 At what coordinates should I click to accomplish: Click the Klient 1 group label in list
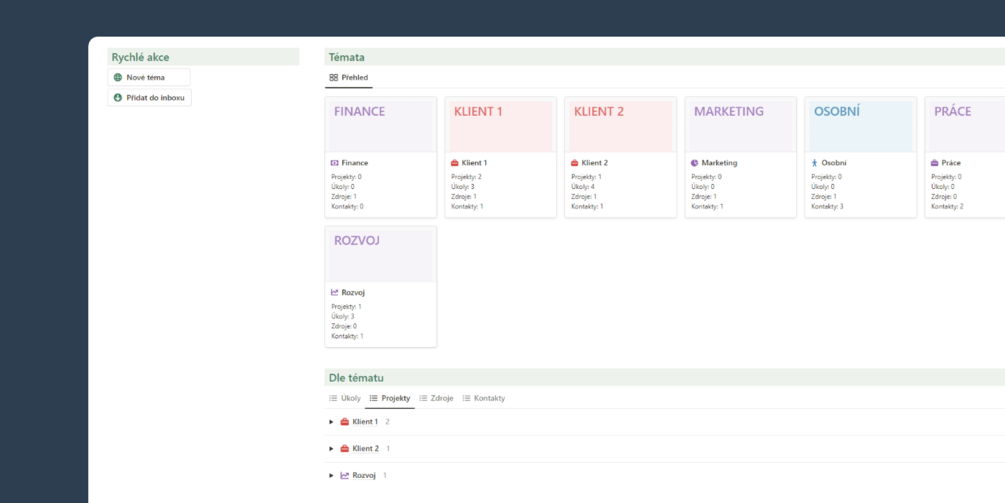tap(365, 422)
